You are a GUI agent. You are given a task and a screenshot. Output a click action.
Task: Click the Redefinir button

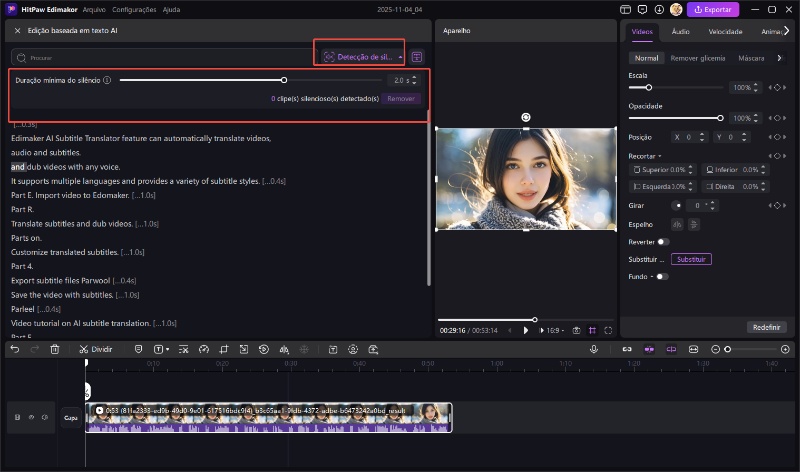[766, 327]
